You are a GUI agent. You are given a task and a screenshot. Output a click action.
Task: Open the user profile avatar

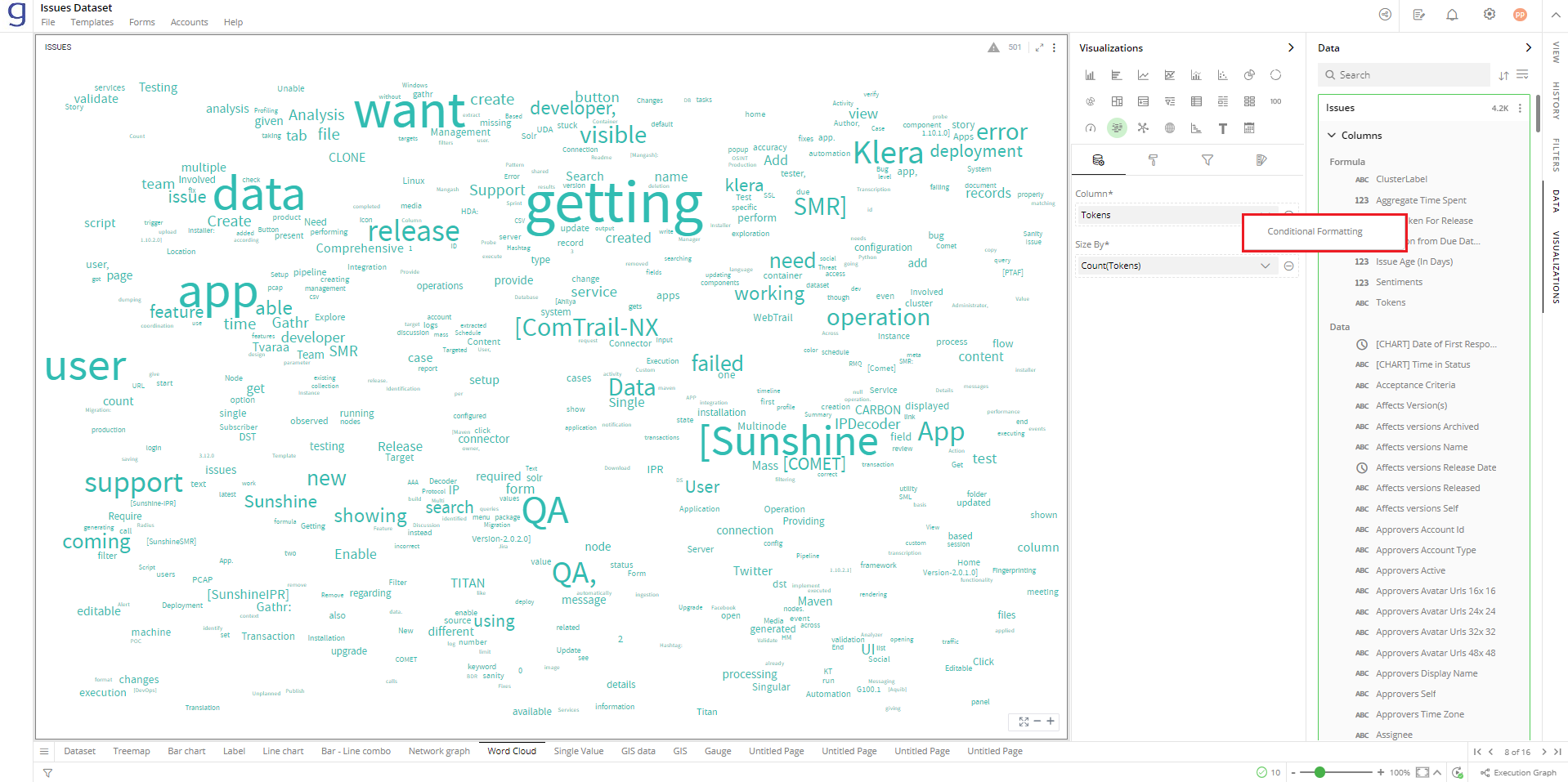pyautogui.click(x=1520, y=15)
